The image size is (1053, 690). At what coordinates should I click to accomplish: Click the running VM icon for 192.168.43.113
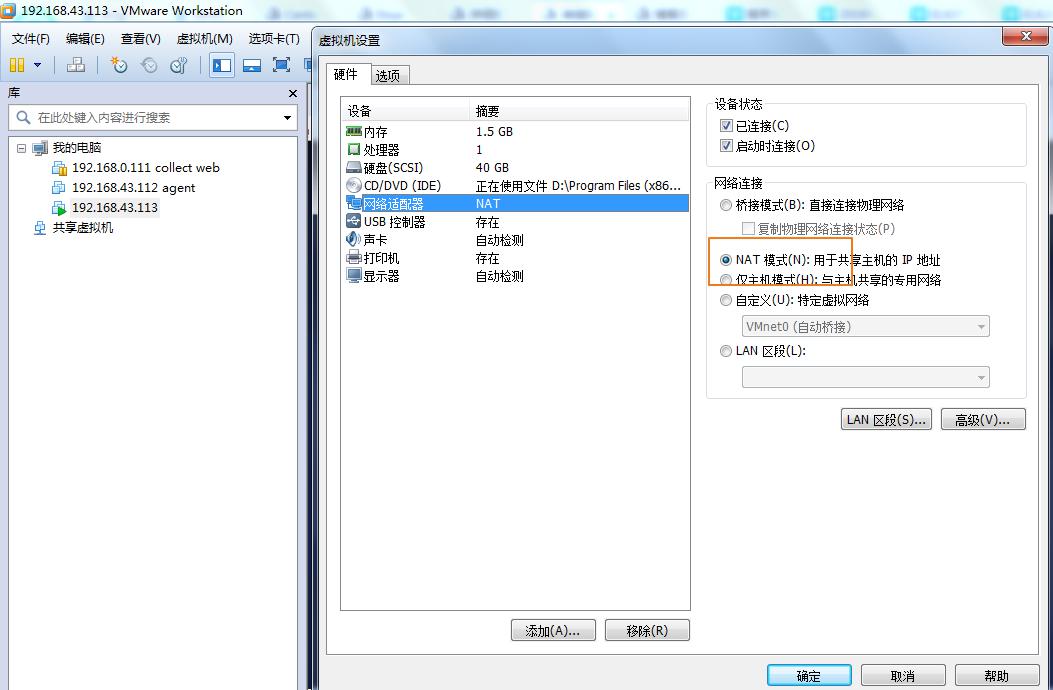click(59, 208)
